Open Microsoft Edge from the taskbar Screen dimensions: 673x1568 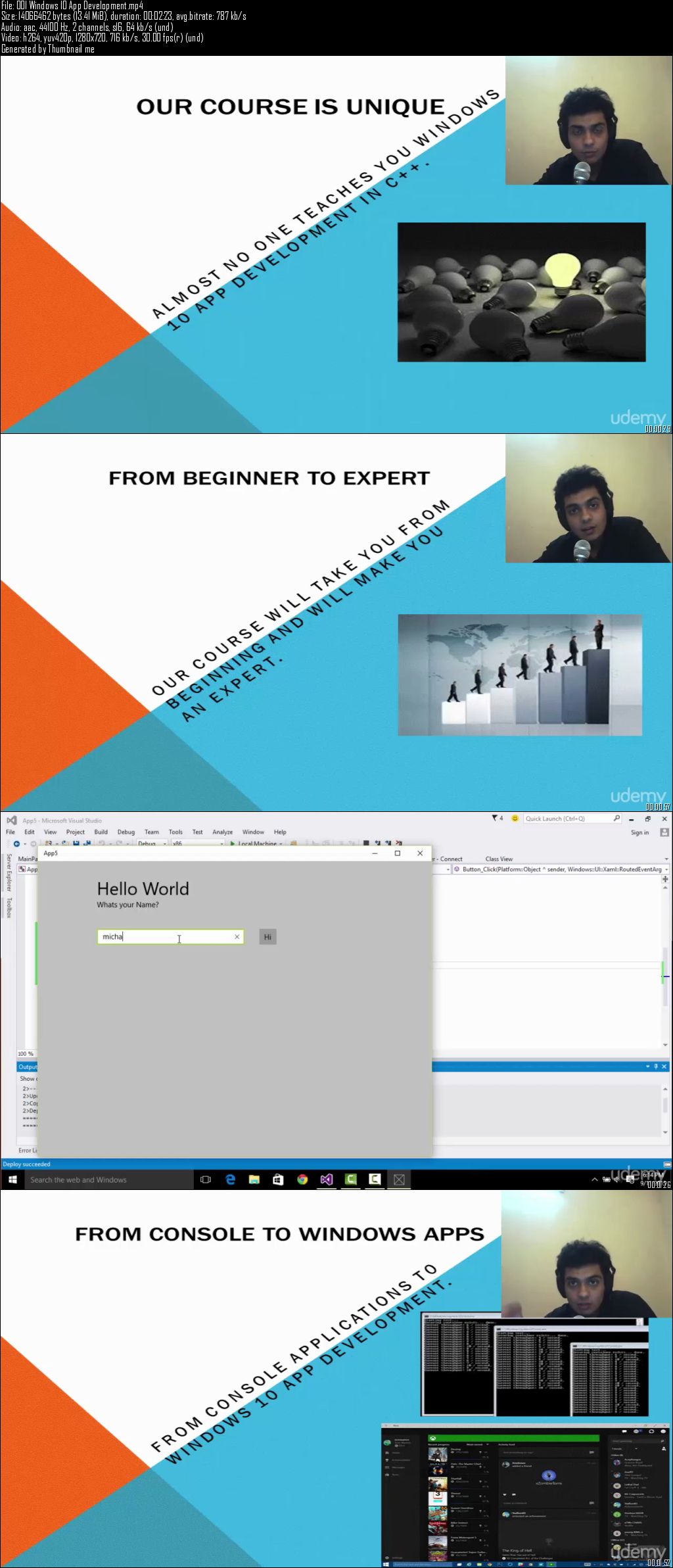point(230,1179)
